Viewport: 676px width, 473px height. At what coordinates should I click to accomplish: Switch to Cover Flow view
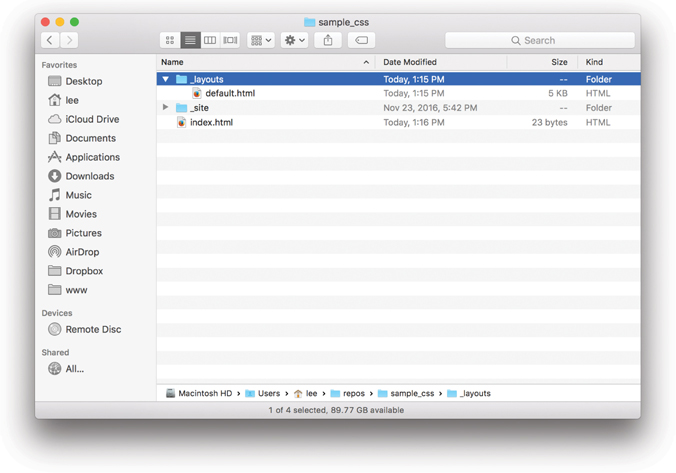click(x=230, y=40)
